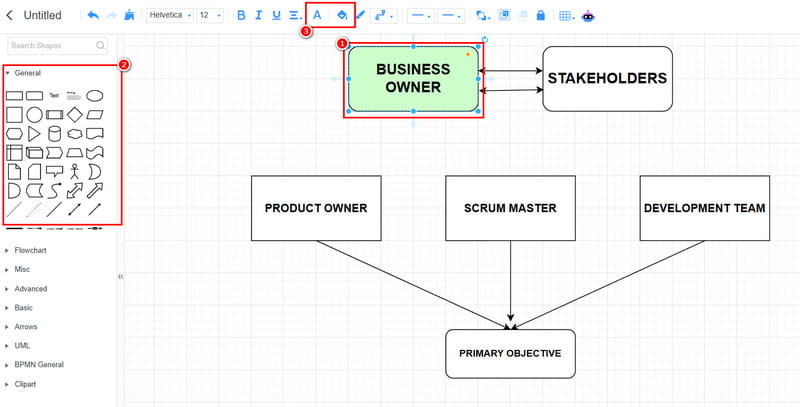The image size is (800, 407).
Task: Pick the triangle shape
Action: pyautogui.click(x=34, y=134)
